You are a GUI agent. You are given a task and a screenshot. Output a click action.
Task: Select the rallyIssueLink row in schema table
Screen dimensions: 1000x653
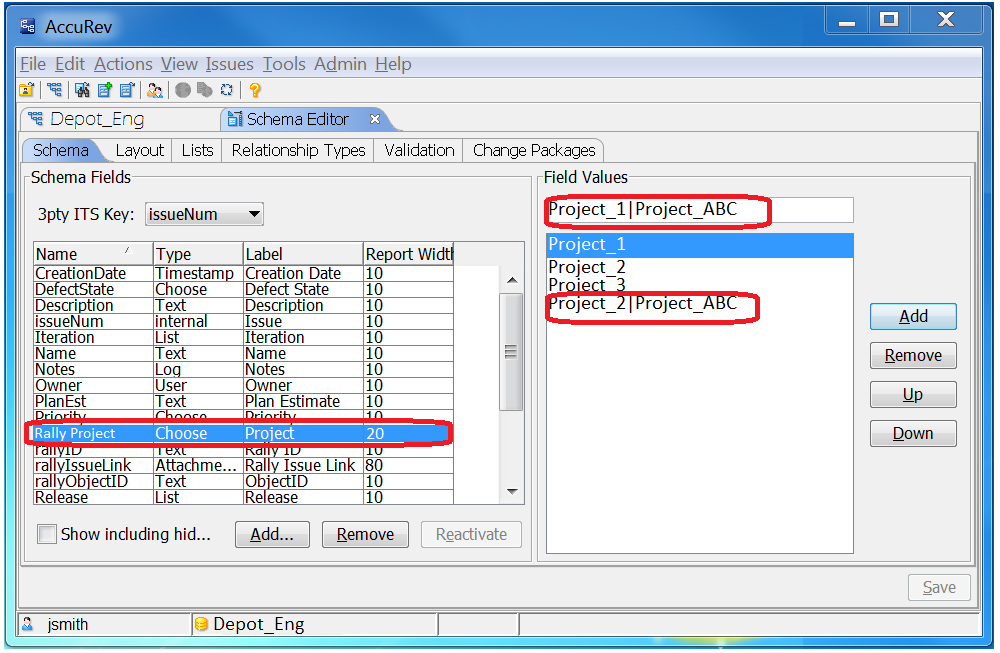[x=83, y=465]
